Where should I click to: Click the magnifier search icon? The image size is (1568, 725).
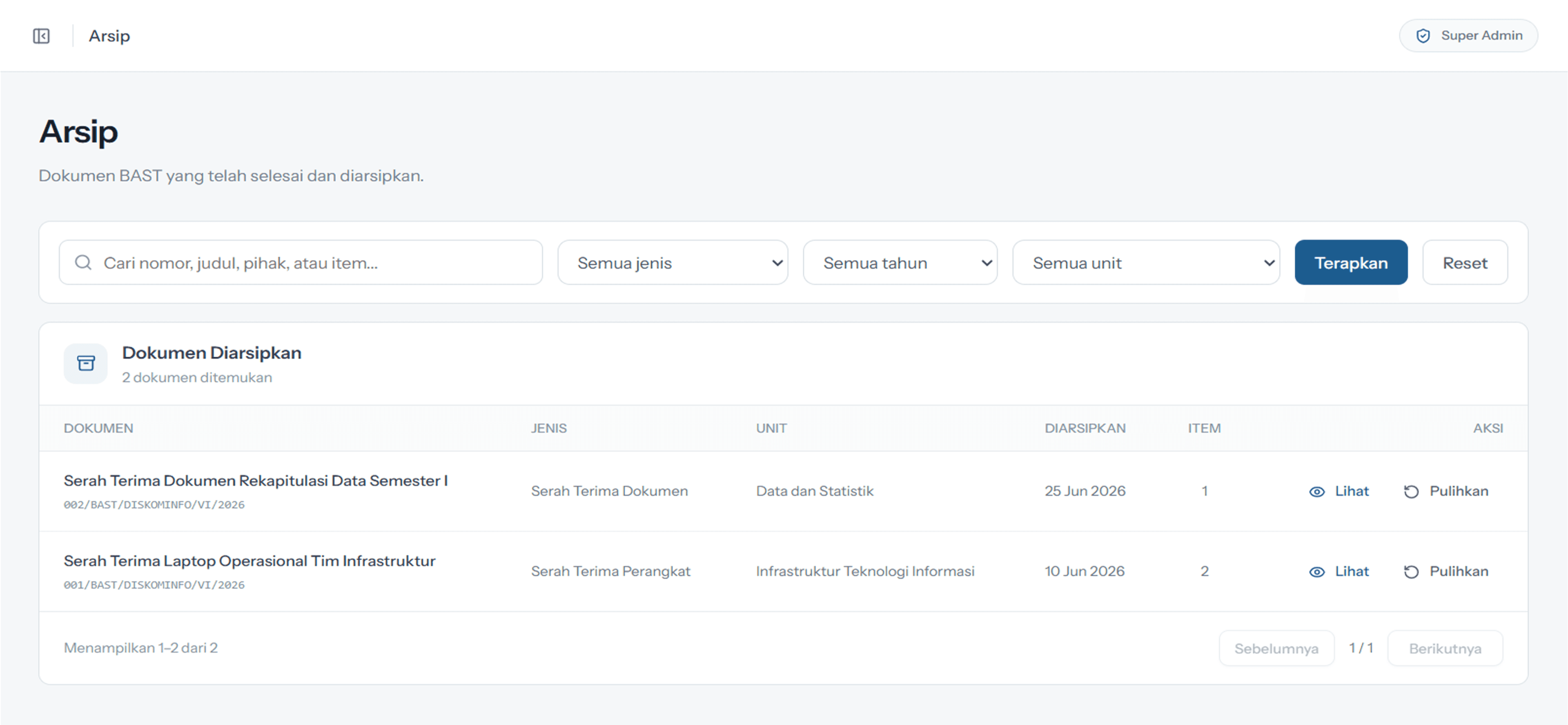click(x=83, y=262)
